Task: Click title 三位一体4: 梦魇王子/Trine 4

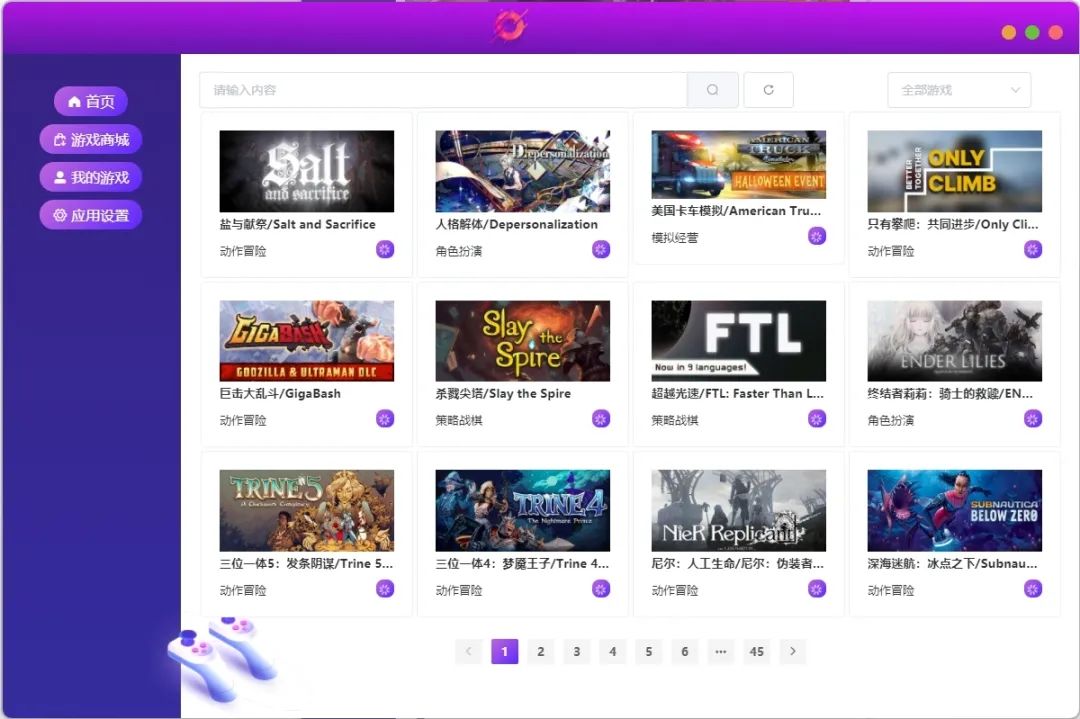Action: click(522, 564)
